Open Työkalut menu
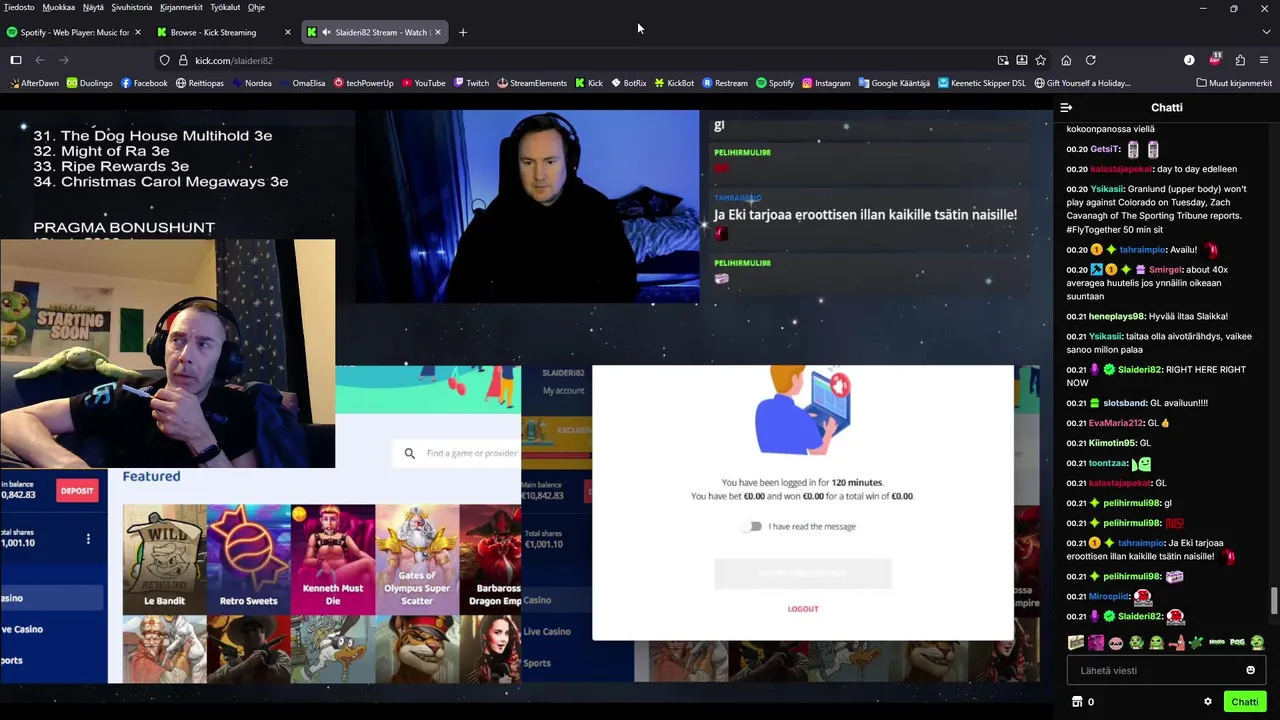Image resolution: width=1280 pixels, height=720 pixels. (225, 7)
